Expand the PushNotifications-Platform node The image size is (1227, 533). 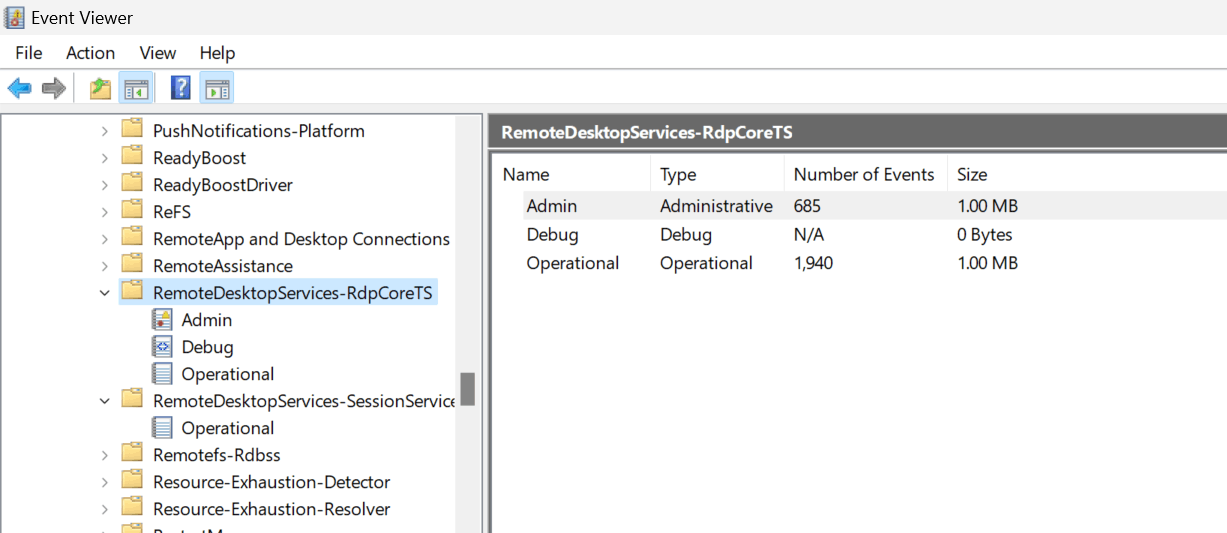[105, 131]
